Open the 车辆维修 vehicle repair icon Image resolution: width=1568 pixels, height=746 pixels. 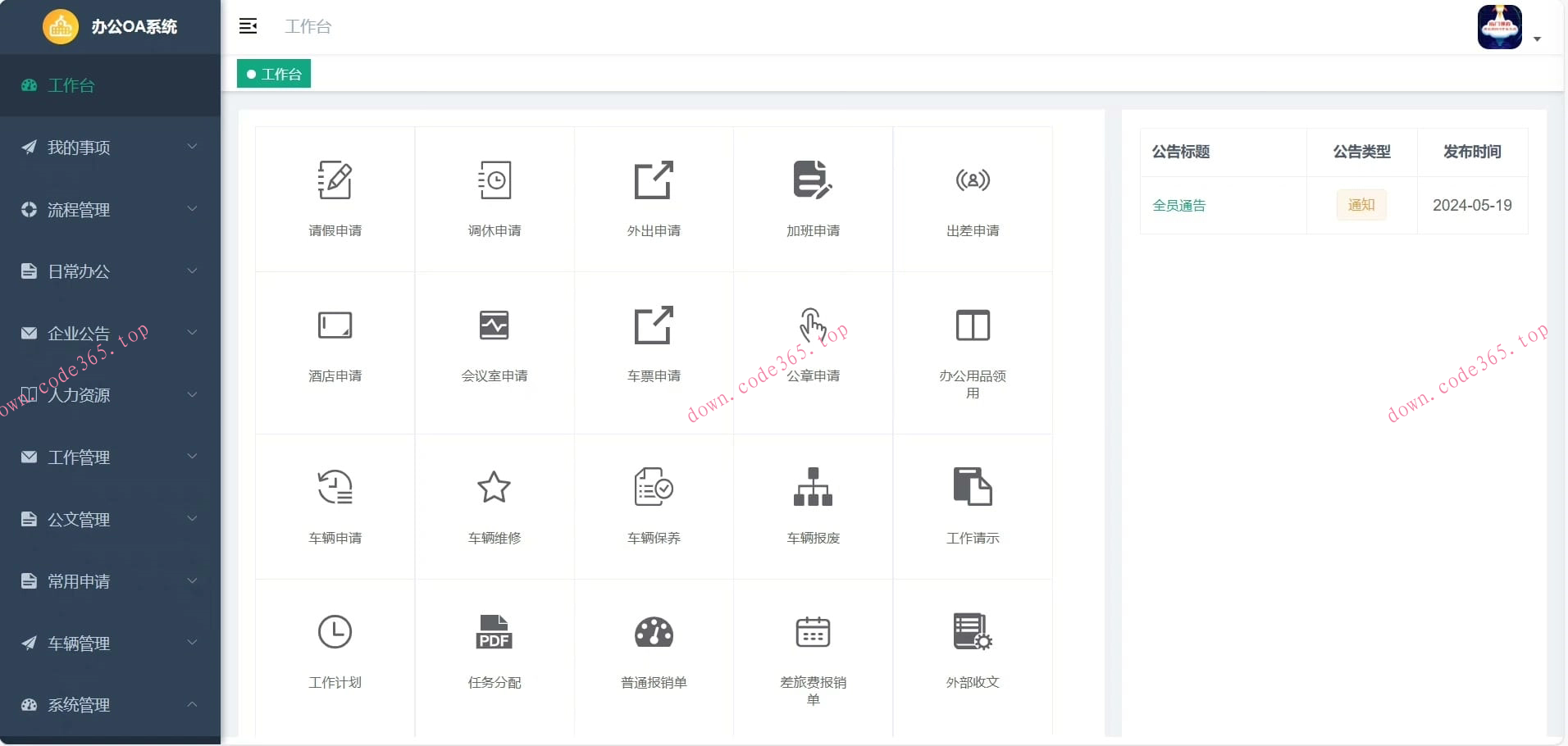point(493,506)
